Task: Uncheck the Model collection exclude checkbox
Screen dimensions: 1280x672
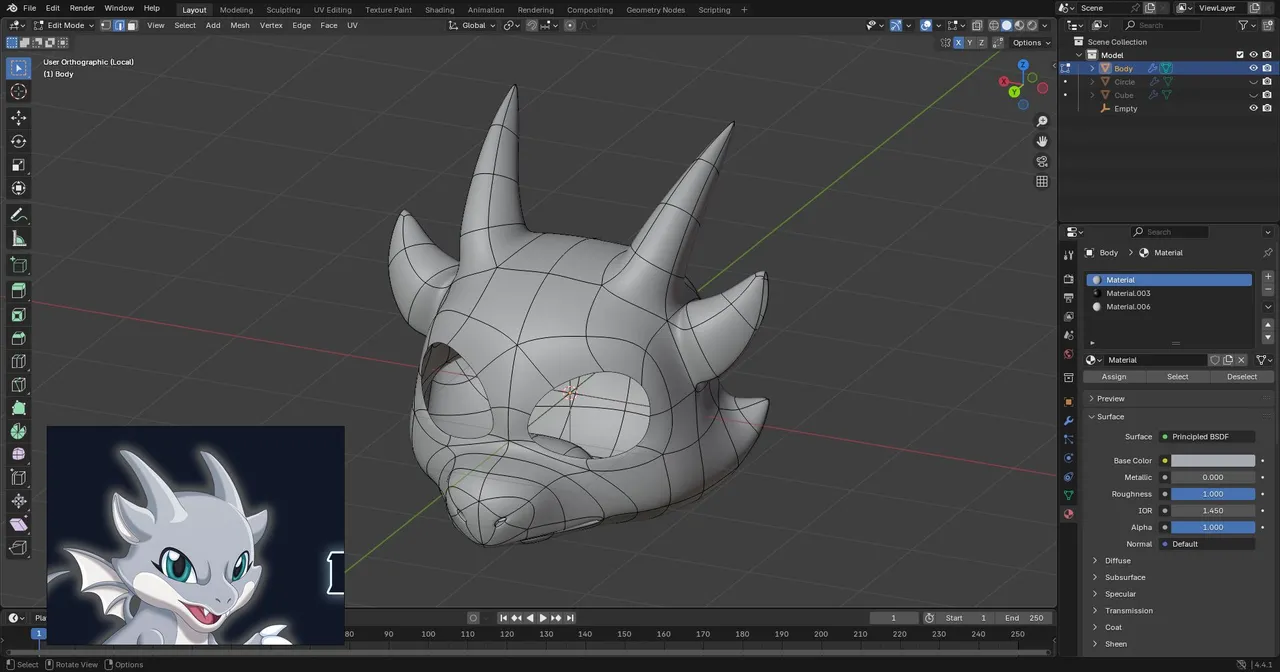Action: click(1240, 55)
